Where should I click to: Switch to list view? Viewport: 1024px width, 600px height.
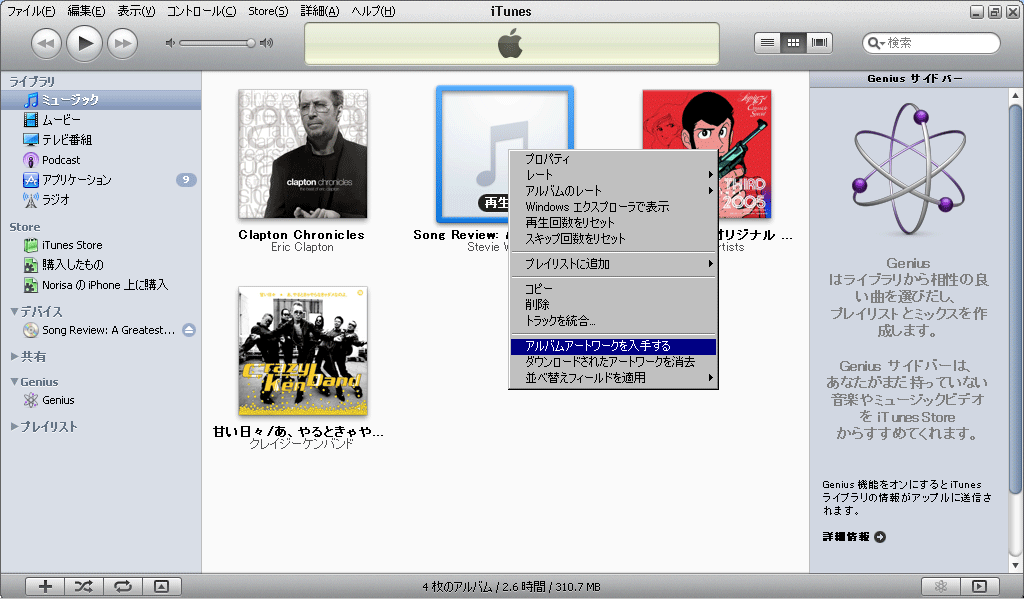(767, 43)
